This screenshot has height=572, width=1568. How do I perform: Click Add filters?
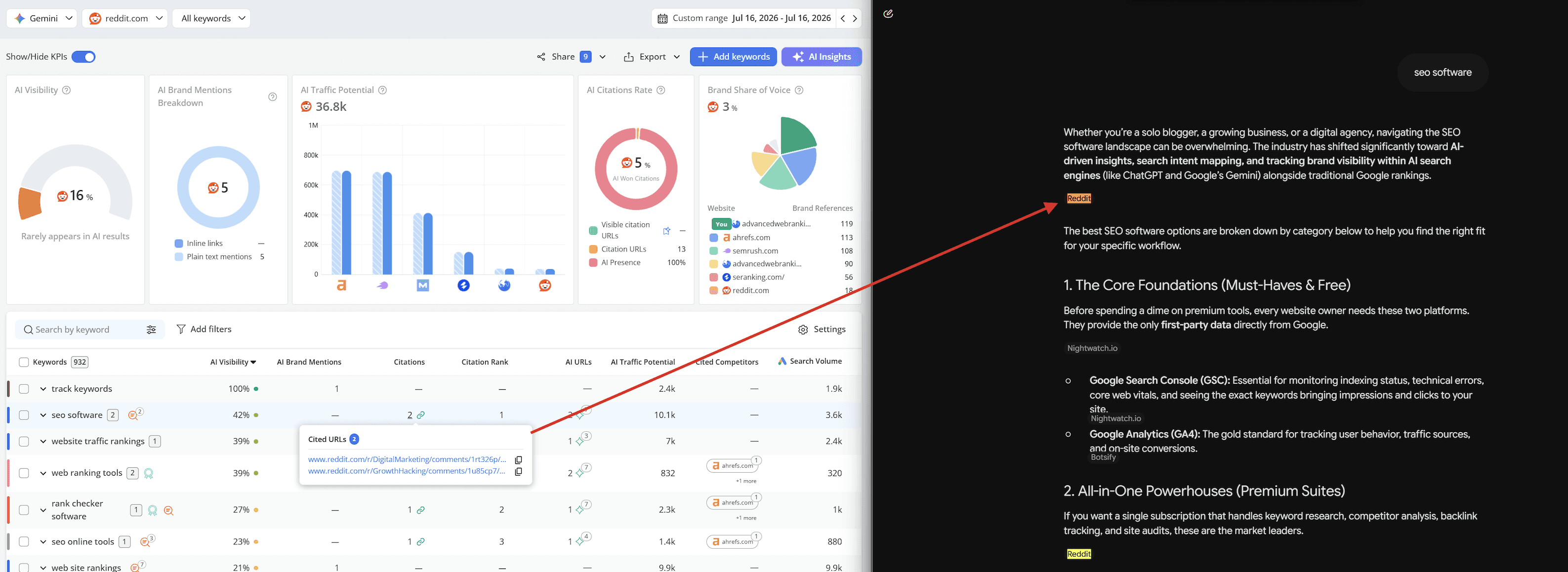(x=204, y=329)
